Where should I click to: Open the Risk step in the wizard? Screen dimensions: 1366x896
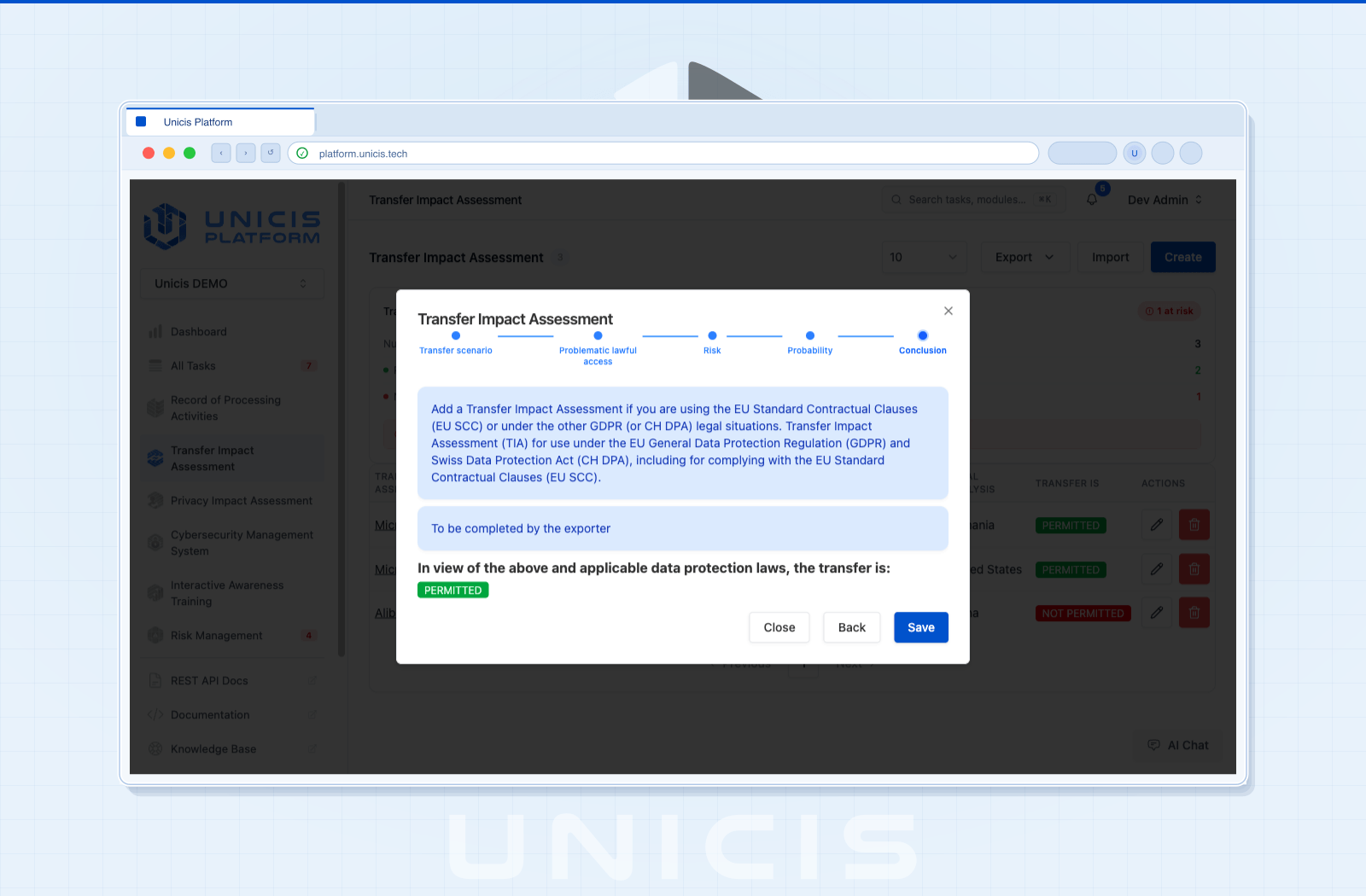712,343
